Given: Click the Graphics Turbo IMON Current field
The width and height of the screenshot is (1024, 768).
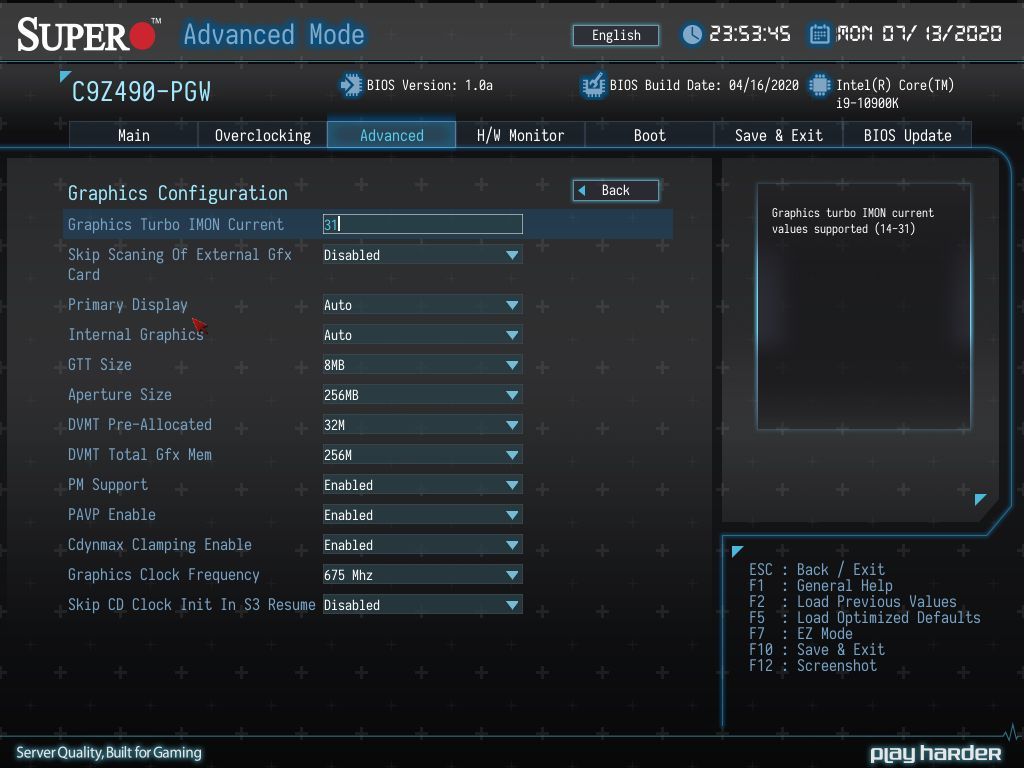Looking at the screenshot, I should tap(423, 224).
